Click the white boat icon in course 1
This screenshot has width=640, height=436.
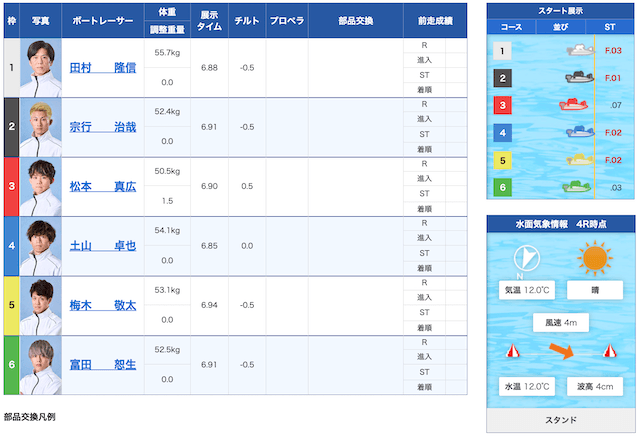click(579, 50)
